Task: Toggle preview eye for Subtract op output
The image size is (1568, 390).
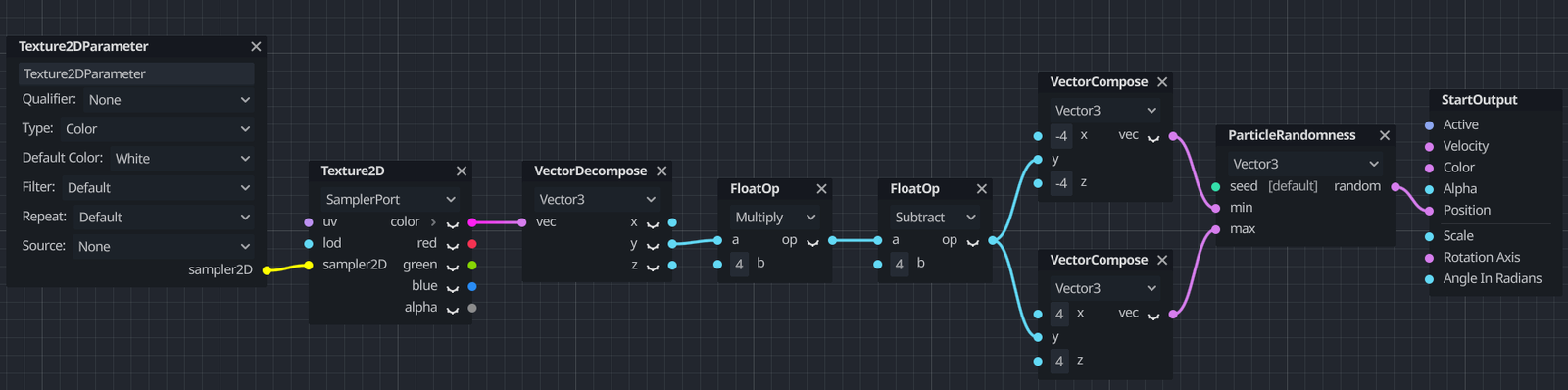Action: 972,242
